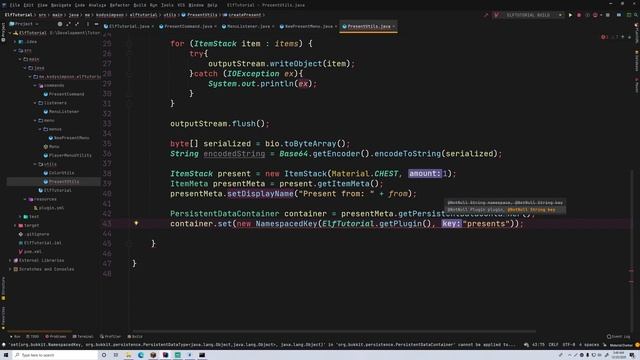
Task: Click the red error indicator in editor corner
Action: [604, 37]
